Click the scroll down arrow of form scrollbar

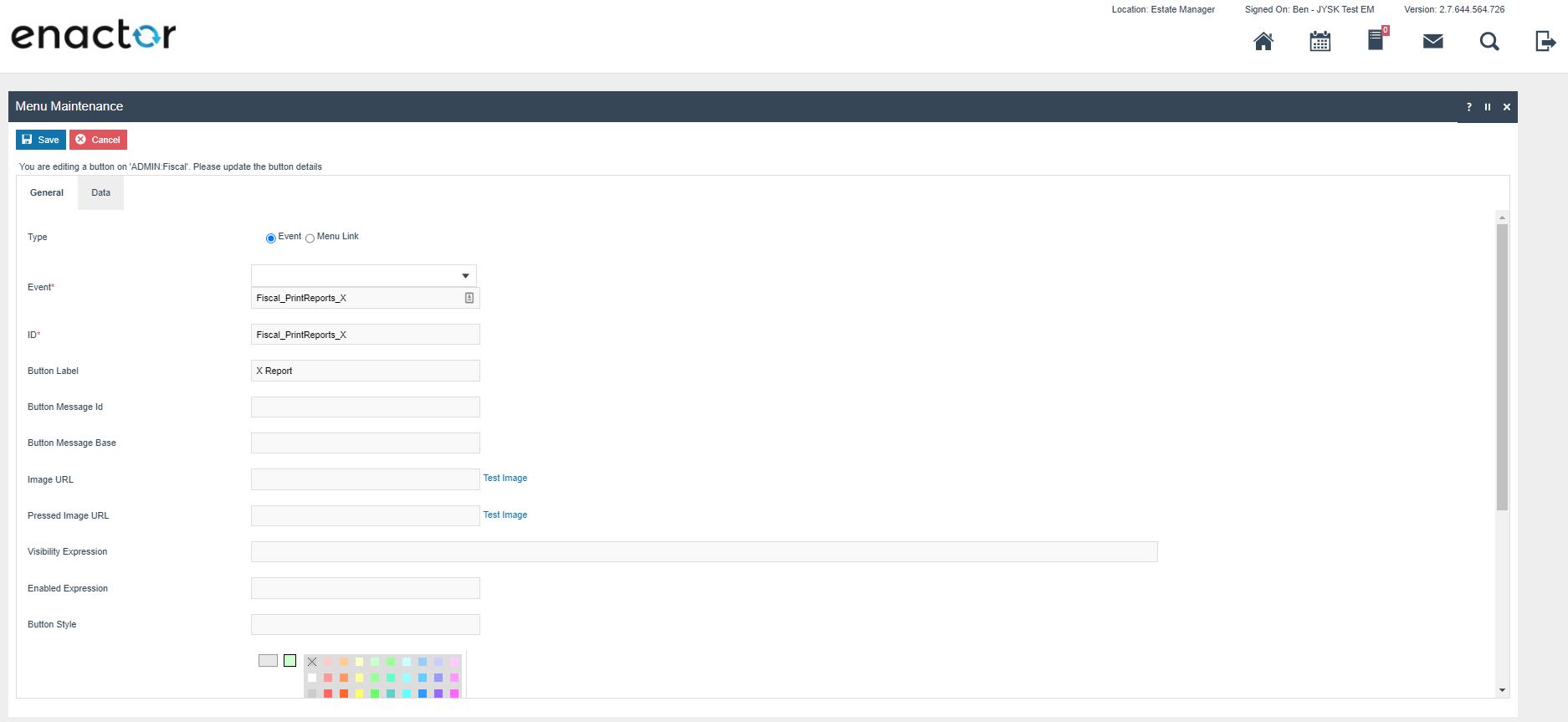pos(1502,690)
